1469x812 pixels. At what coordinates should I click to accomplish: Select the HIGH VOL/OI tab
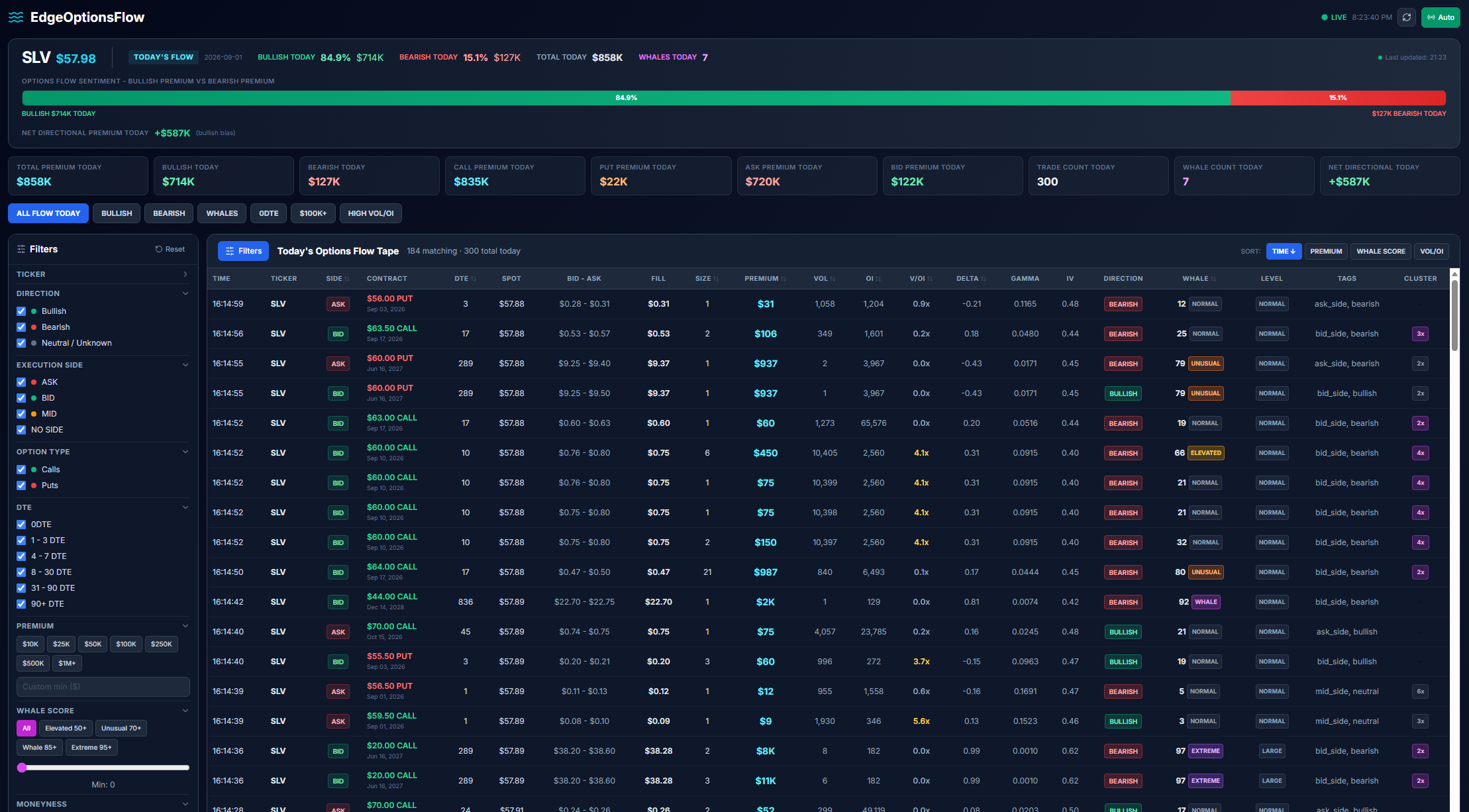(371, 213)
